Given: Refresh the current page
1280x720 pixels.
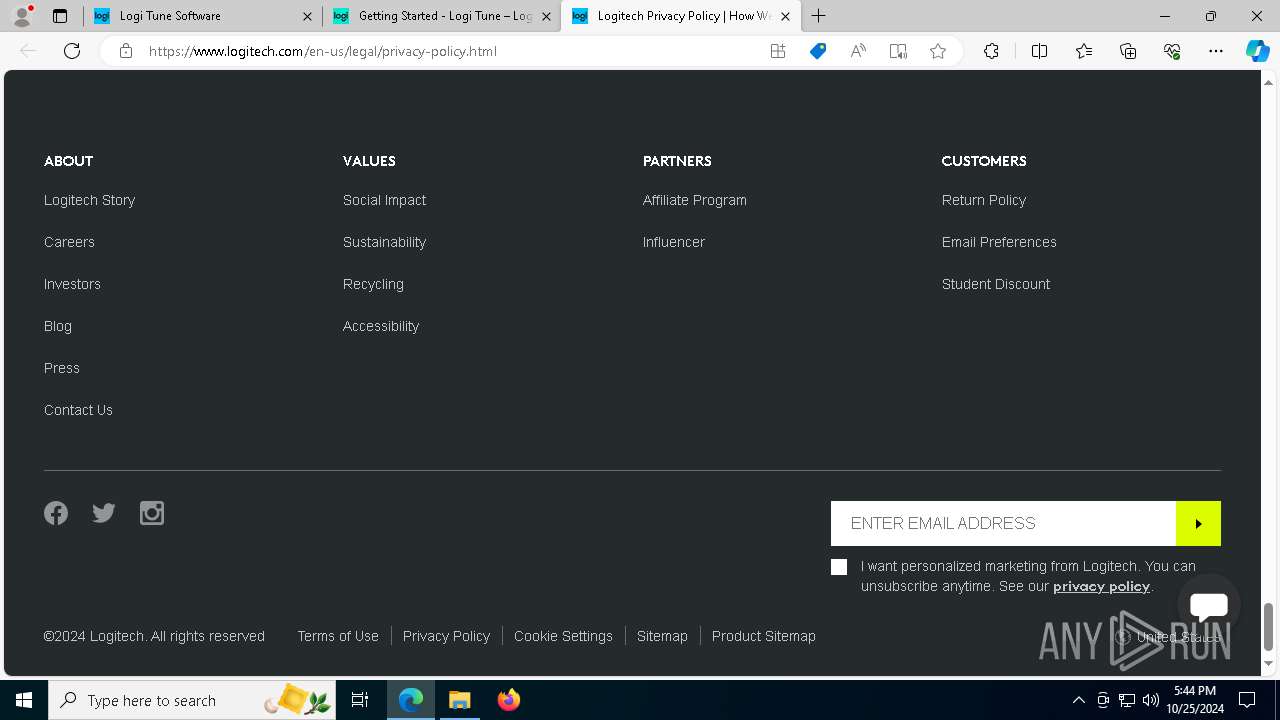Looking at the screenshot, I should [x=72, y=51].
